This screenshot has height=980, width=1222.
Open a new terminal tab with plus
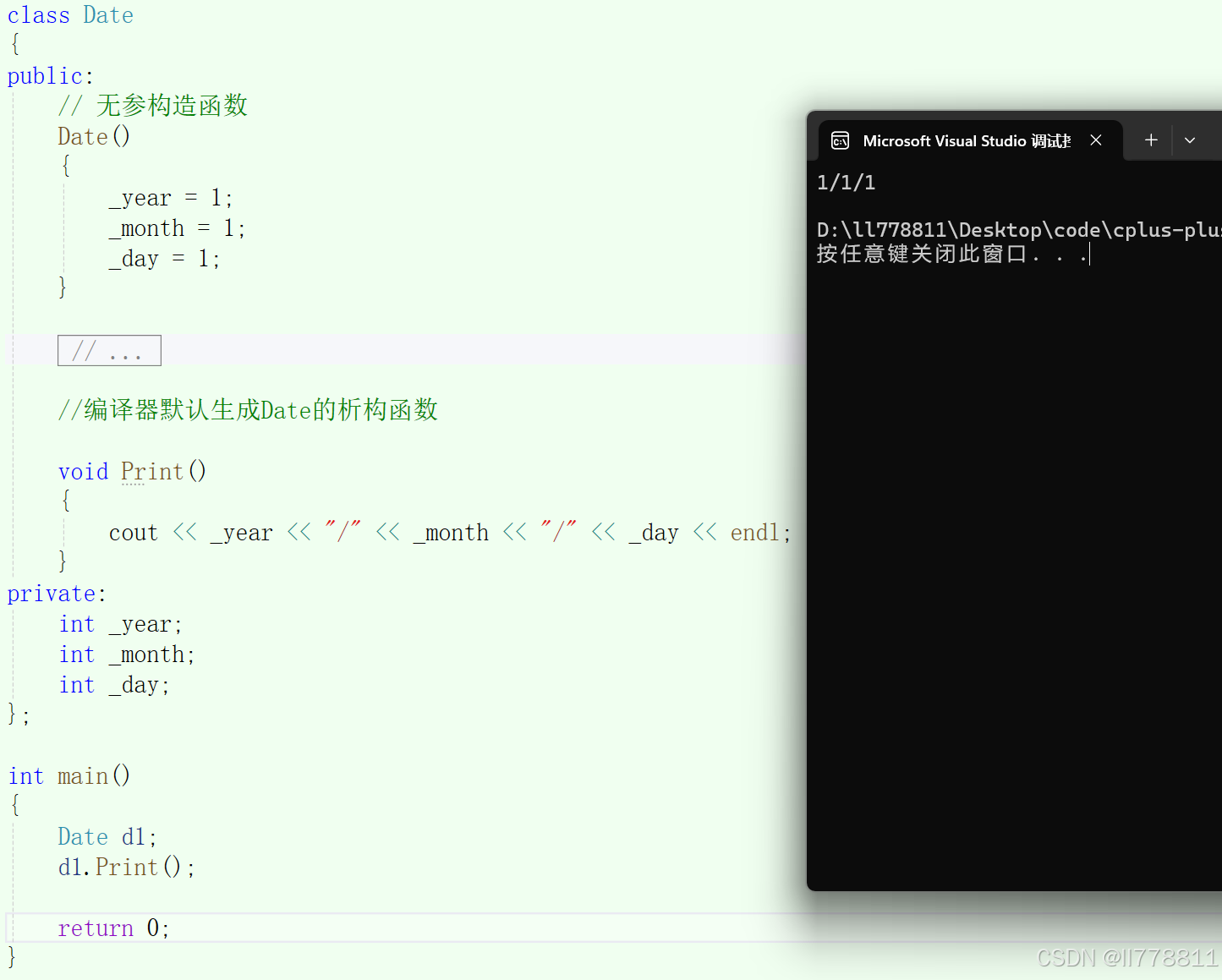(x=1151, y=140)
